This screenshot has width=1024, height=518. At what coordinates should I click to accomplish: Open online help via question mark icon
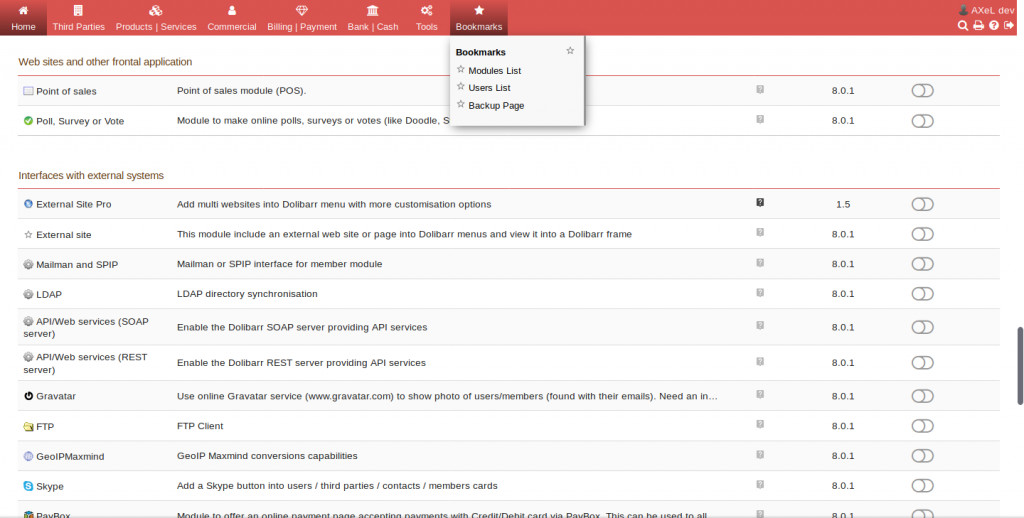[x=994, y=25]
